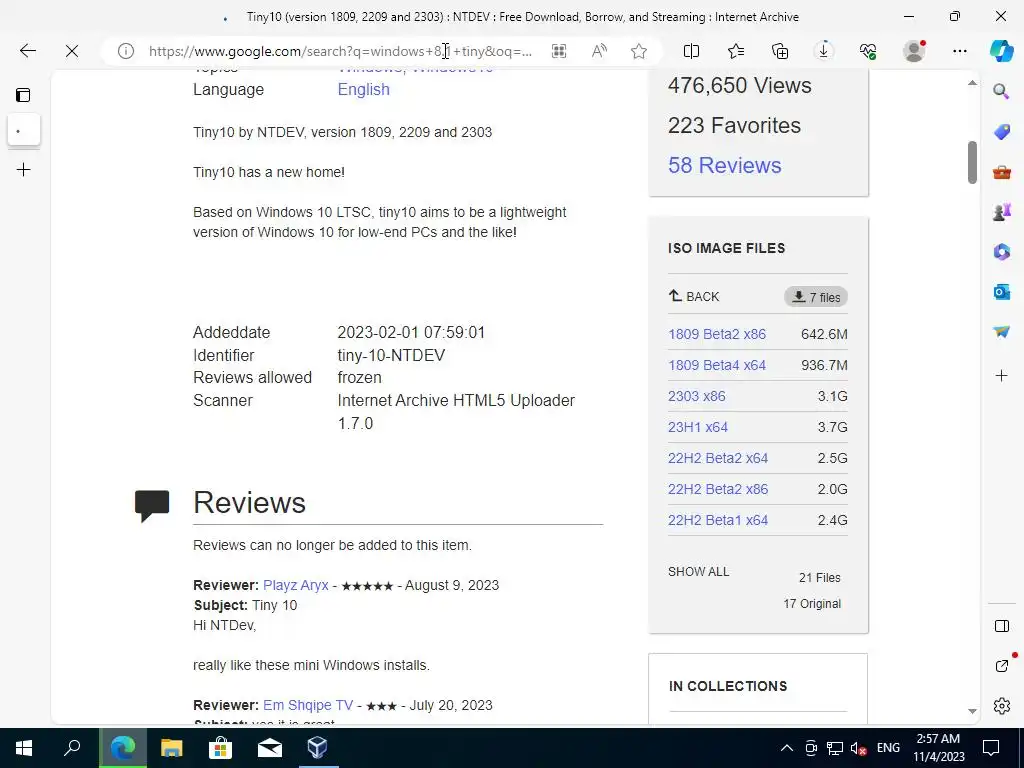Viewport: 1024px width, 768px height.
Task: Add a sidebar app with plus
Action: pos(1001,376)
